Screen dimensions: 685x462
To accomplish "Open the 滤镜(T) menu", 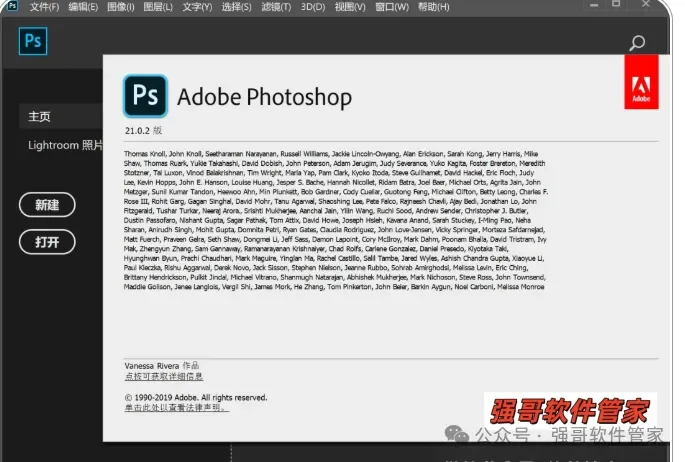I will click(276, 7).
